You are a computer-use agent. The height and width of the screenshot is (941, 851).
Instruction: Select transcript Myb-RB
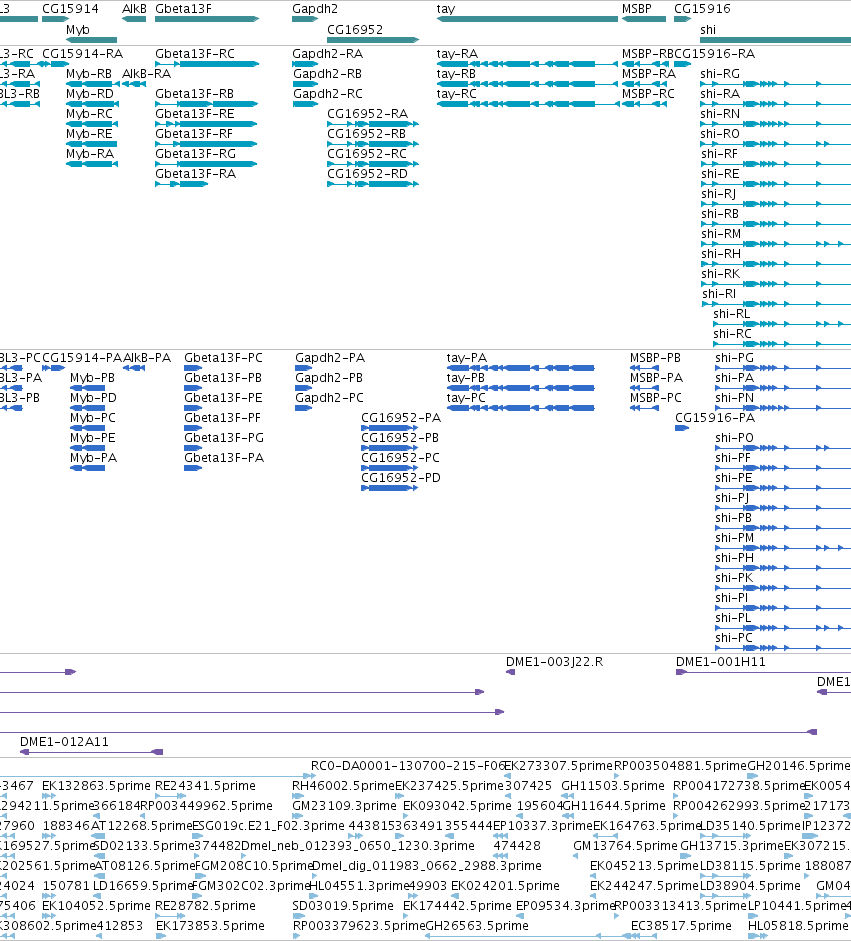pyautogui.click(x=89, y=74)
